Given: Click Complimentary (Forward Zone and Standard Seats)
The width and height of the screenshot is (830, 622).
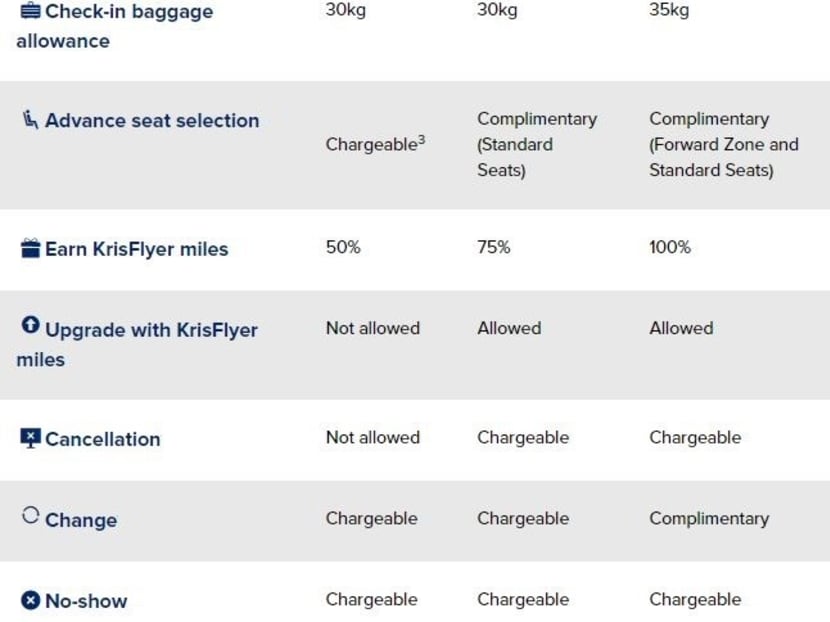Looking at the screenshot, I should coord(723,144).
